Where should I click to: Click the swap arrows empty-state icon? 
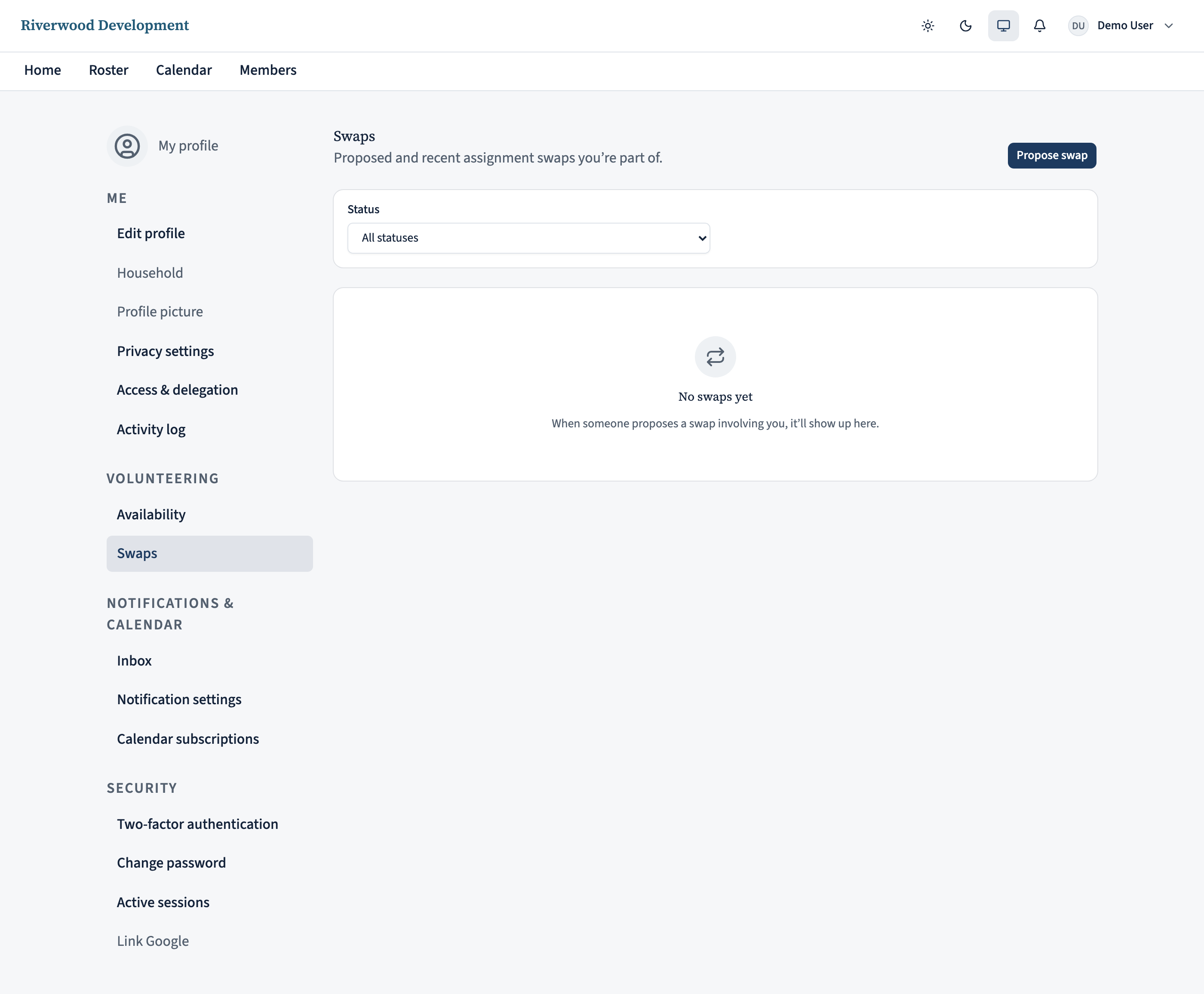click(x=715, y=357)
